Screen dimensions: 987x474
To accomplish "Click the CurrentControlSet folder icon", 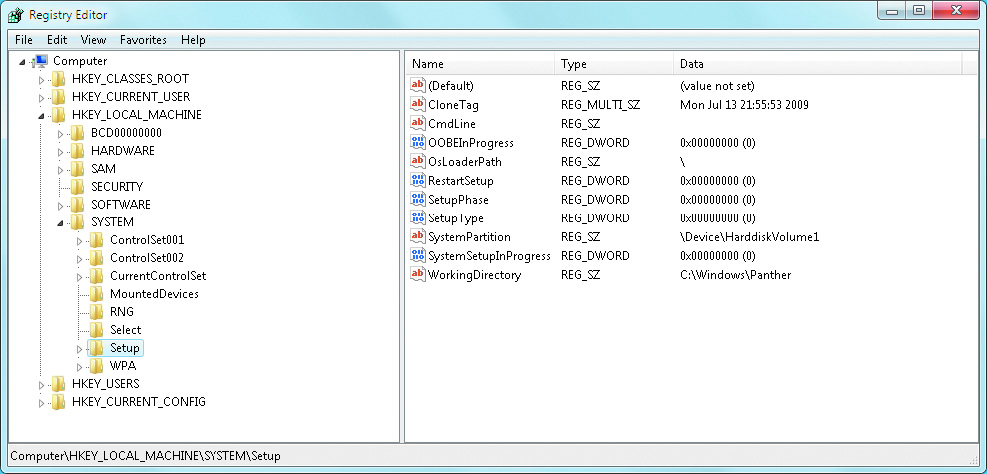I will coord(96,276).
